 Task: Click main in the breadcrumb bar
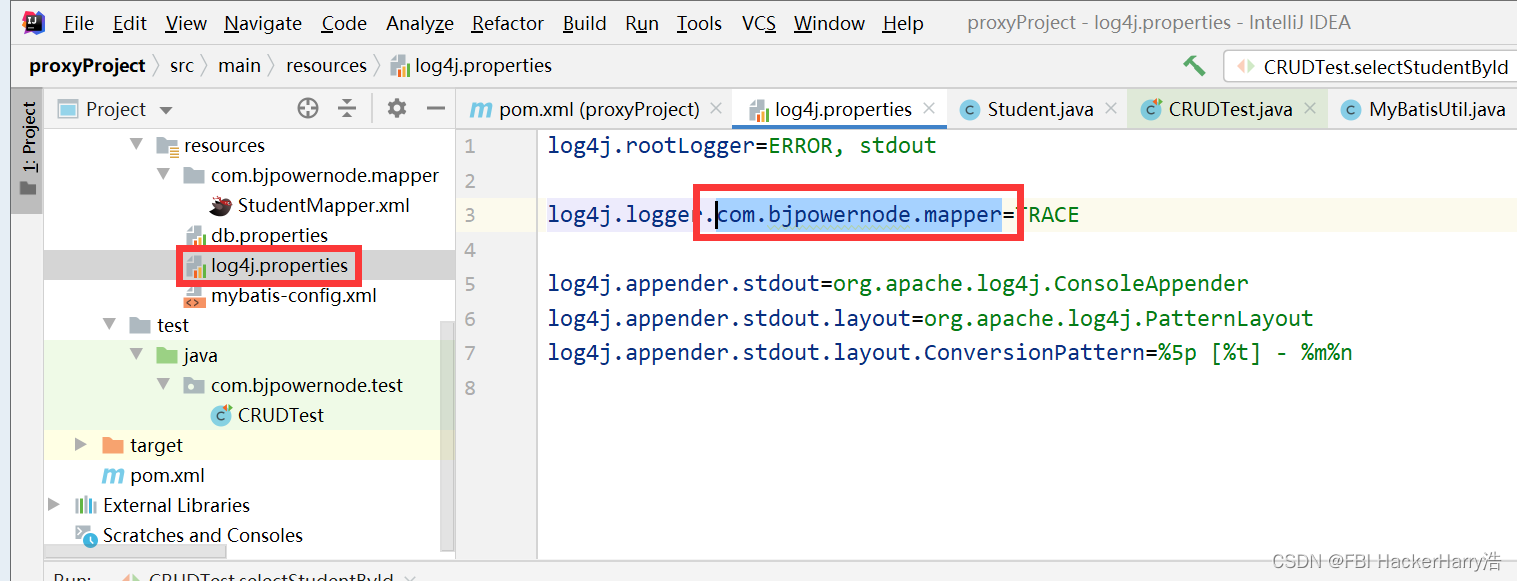click(x=239, y=66)
